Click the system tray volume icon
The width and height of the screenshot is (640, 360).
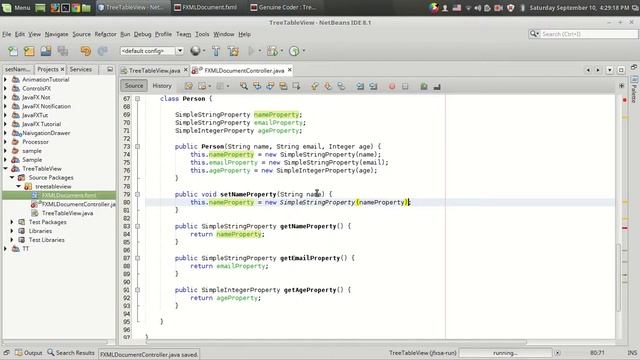477,8
